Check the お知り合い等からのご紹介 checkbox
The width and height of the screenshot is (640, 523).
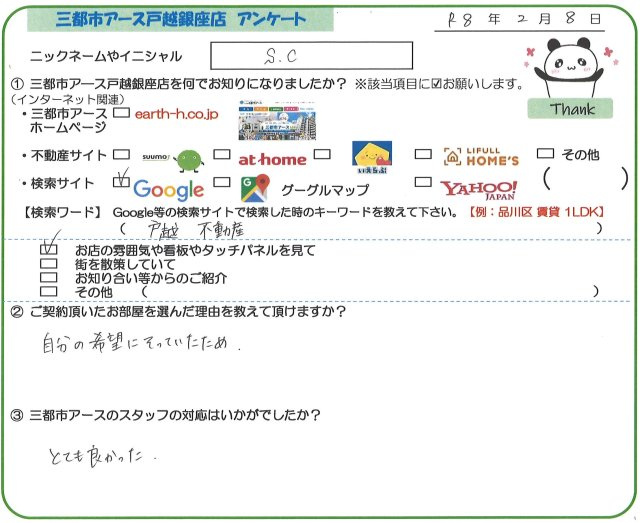tap(49, 277)
